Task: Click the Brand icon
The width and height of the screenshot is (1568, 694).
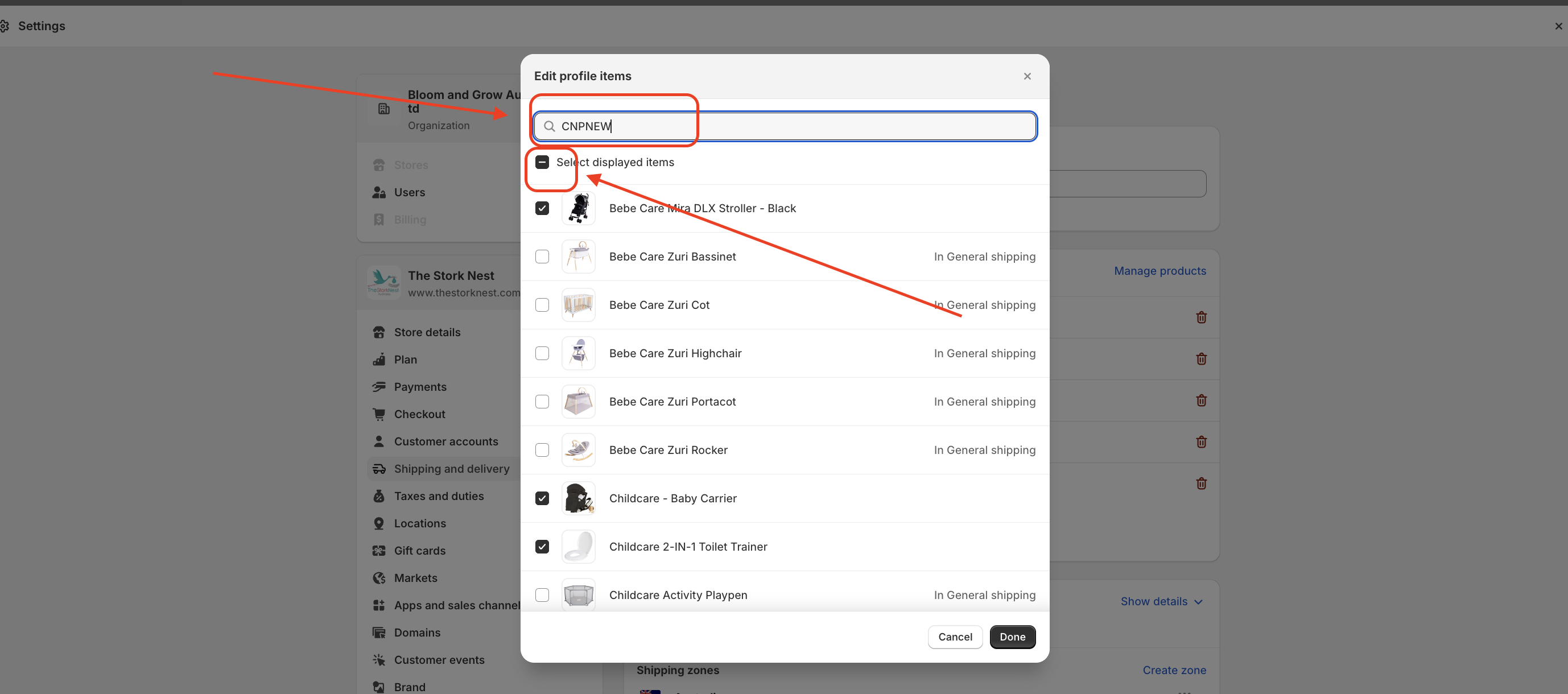Action: click(x=378, y=687)
